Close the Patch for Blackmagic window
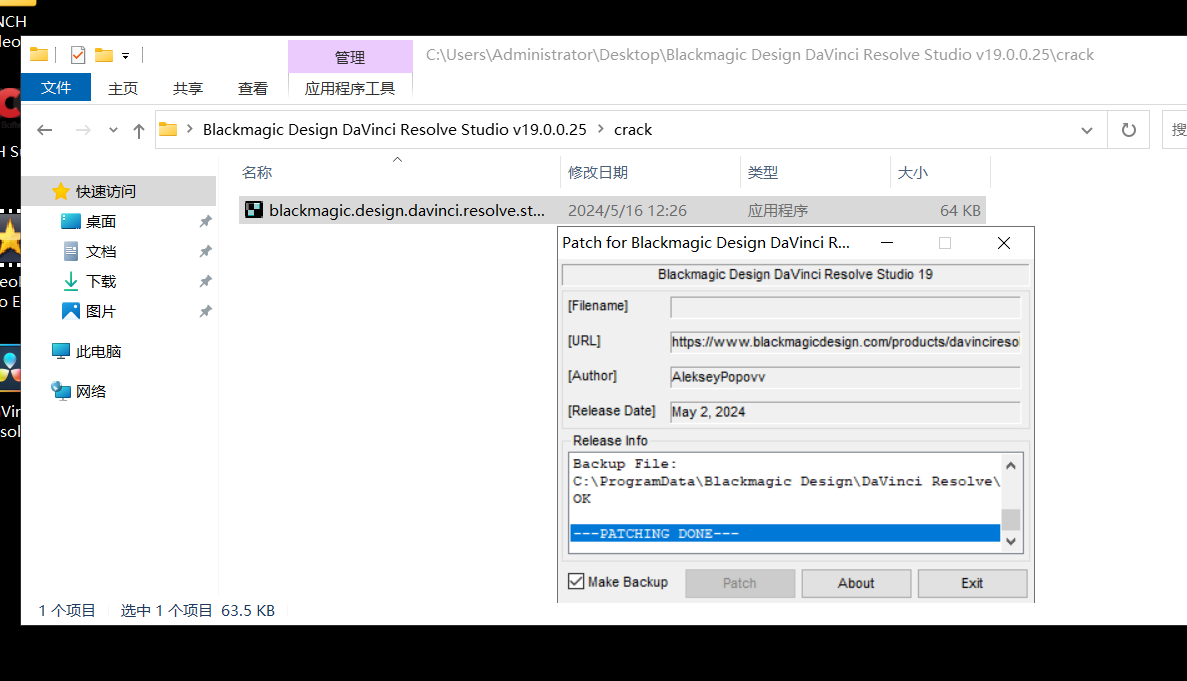 click(1004, 243)
